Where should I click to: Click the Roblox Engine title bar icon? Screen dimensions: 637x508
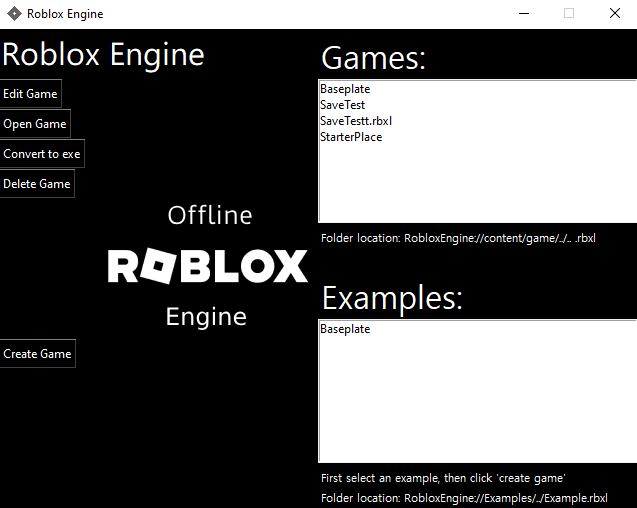coord(14,14)
